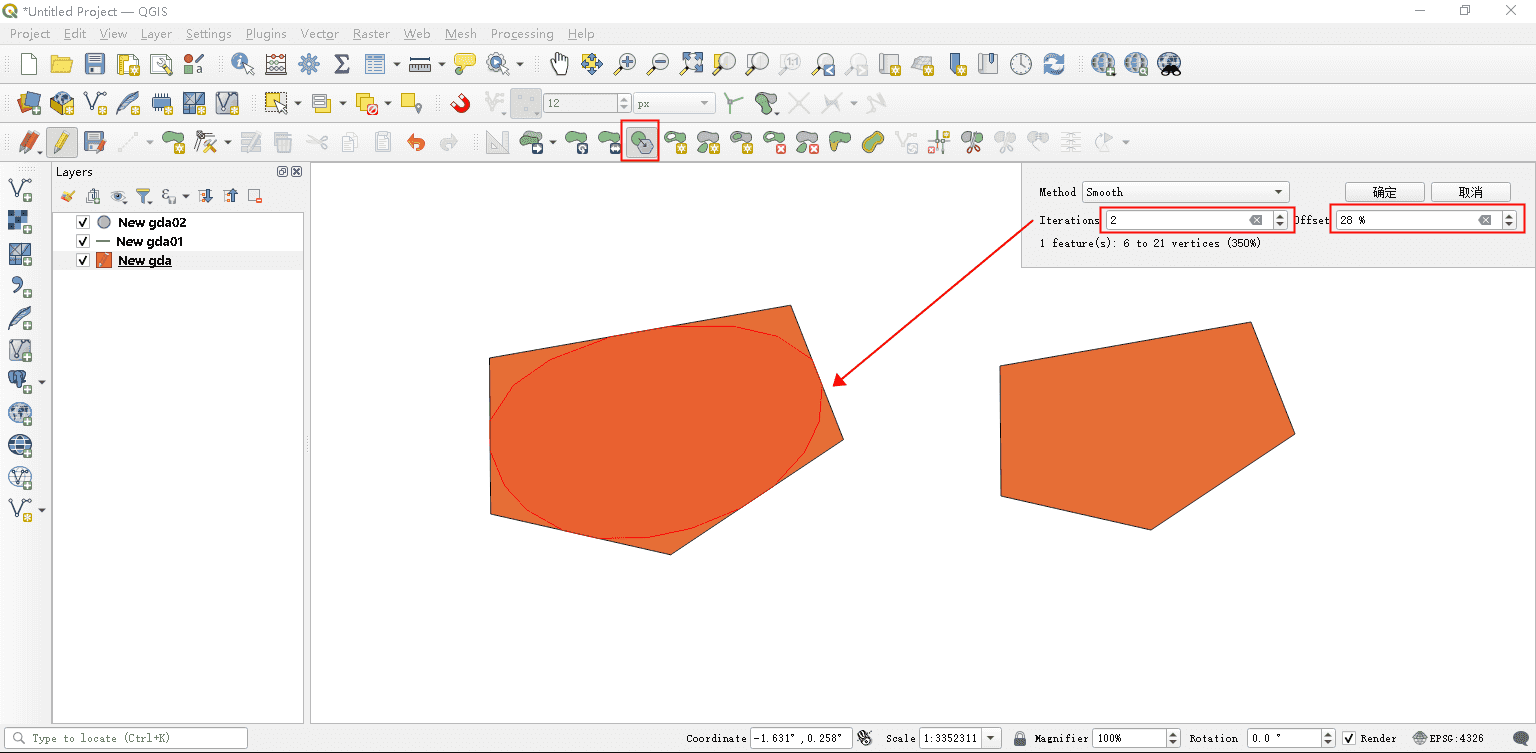The width and height of the screenshot is (1536, 753).
Task: Open the Raster menu
Action: (371, 34)
